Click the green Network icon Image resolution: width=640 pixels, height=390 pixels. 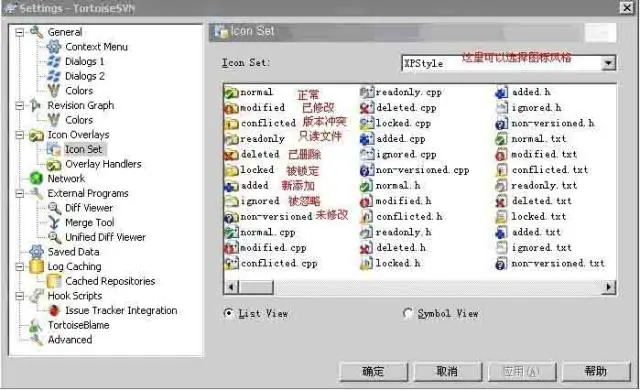pyautogui.click(x=36, y=179)
